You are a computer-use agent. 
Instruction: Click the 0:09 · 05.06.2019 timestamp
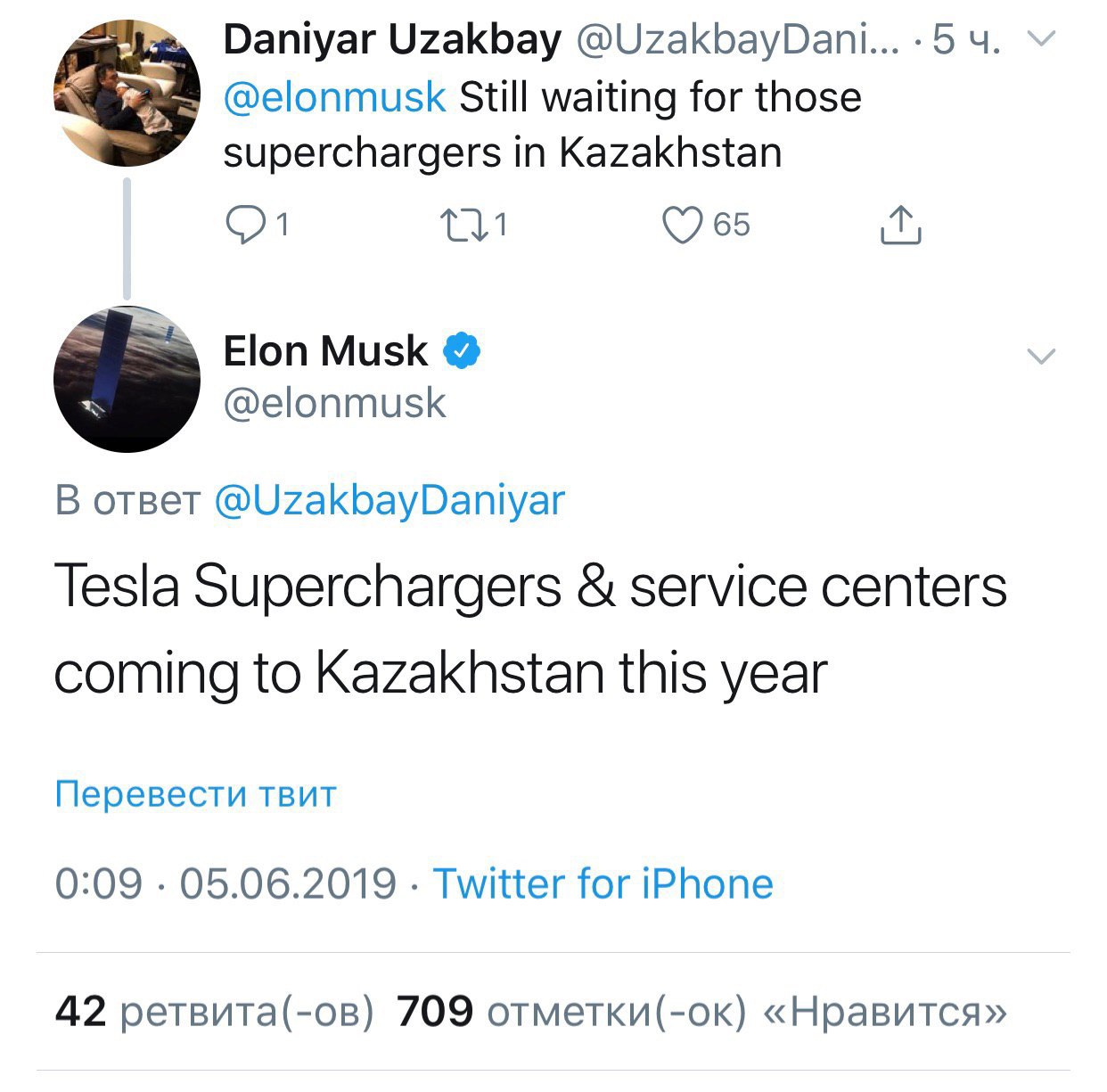click(225, 884)
